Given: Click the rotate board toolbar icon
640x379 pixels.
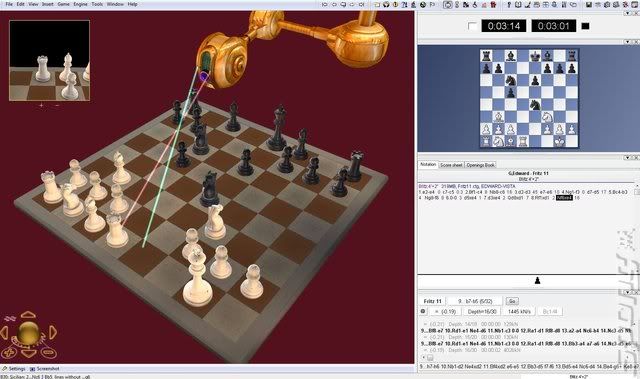Looking at the screenshot, I should 447,4.
